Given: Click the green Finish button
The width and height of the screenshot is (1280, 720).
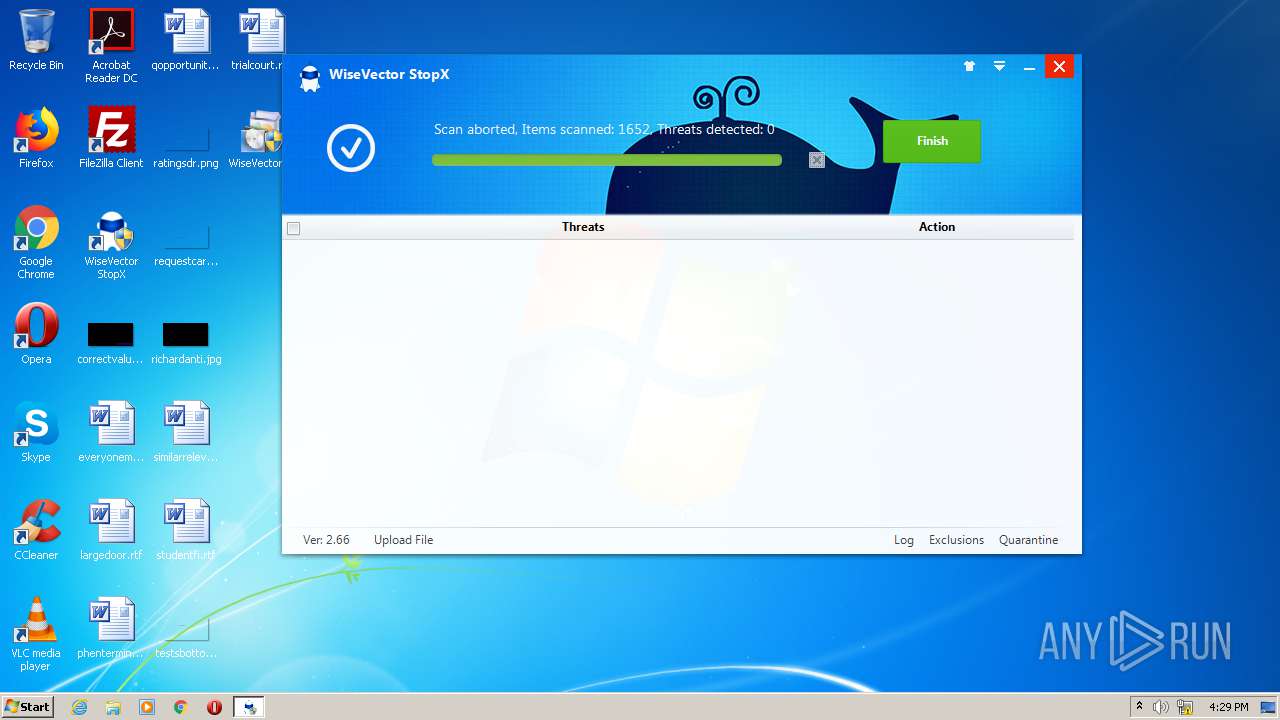Looking at the screenshot, I should pos(932,141).
